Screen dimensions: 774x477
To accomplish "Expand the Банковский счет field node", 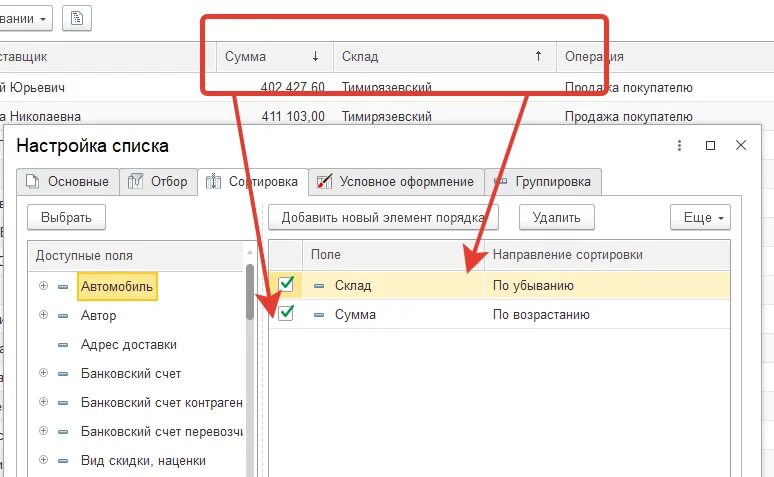I will coord(43,373).
